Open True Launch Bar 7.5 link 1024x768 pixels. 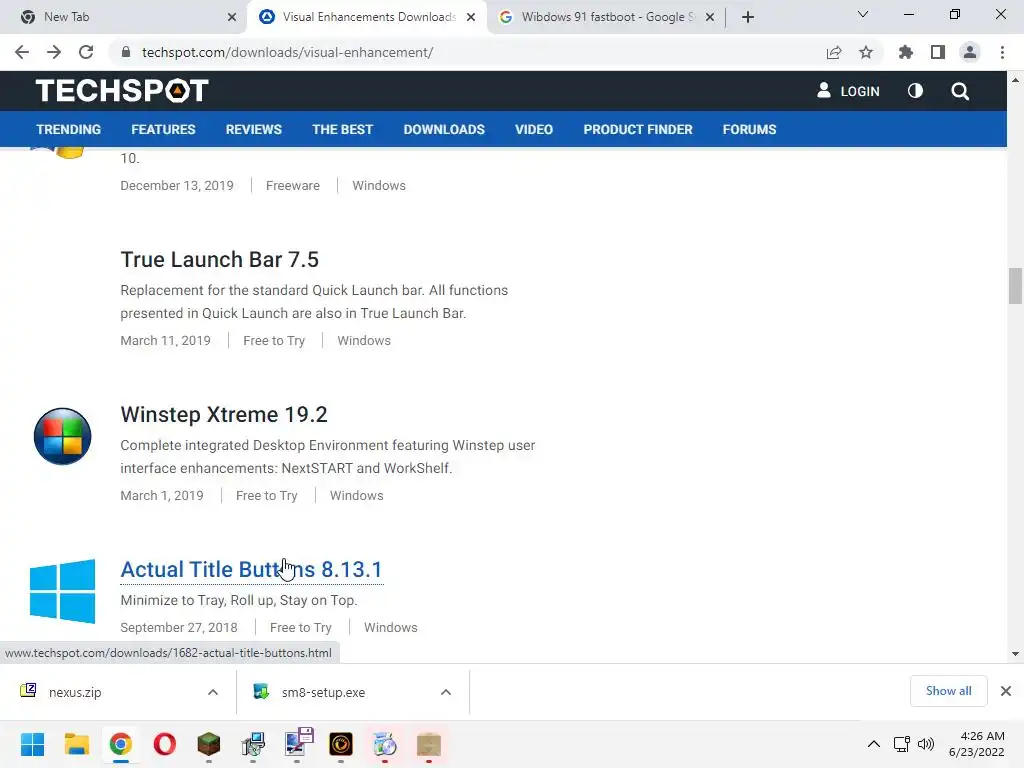click(x=219, y=259)
